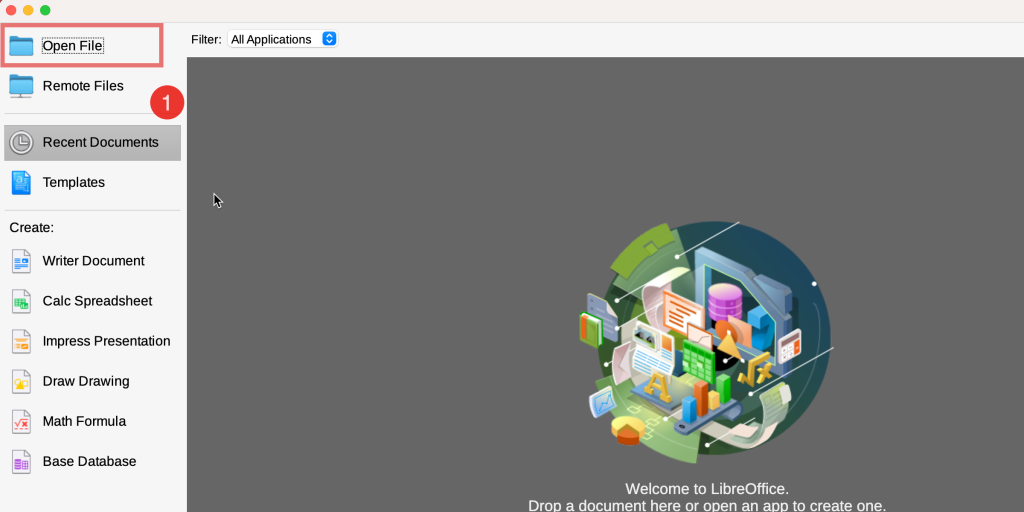The width and height of the screenshot is (1024, 512).
Task: Create a new Writer Document
Action: pyautogui.click(x=92, y=261)
